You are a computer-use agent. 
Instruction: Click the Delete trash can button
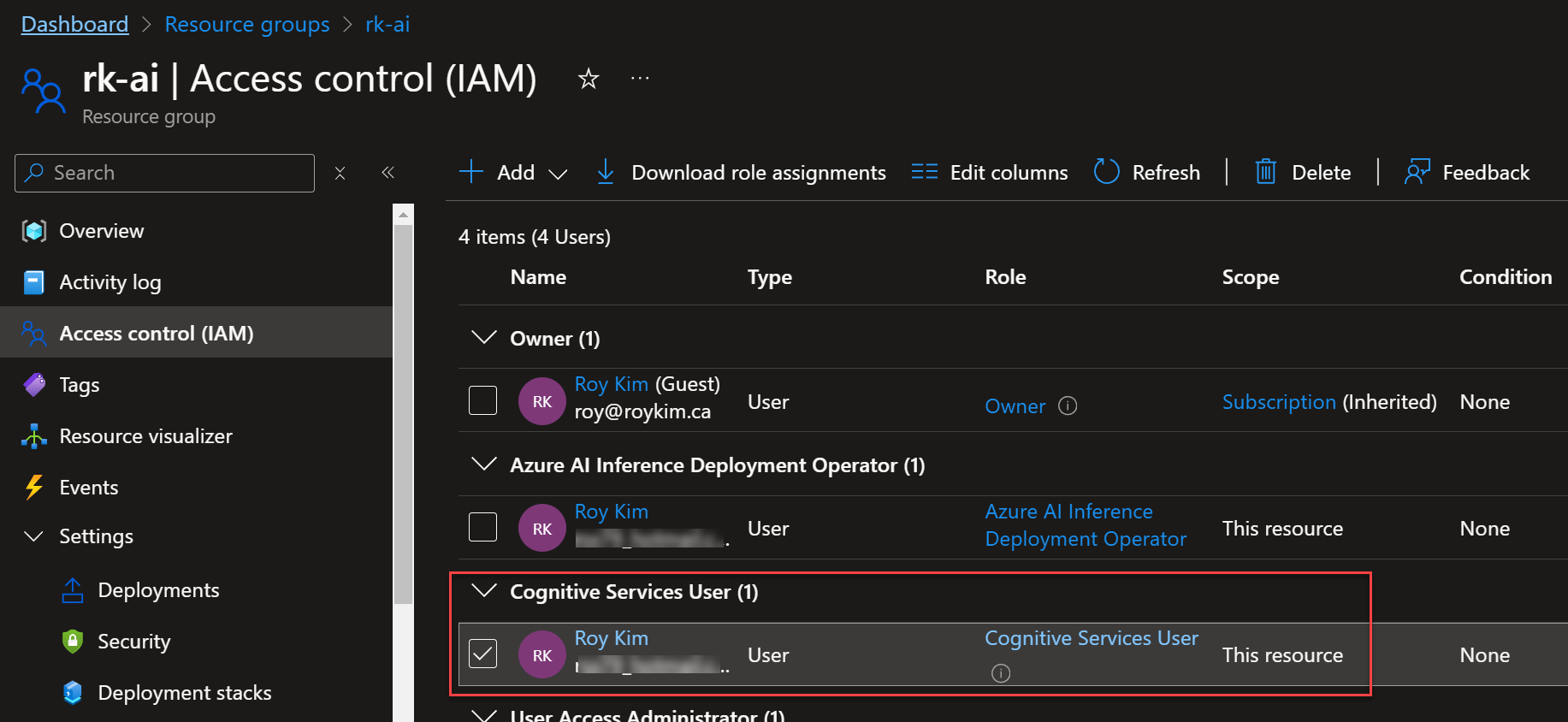1303,173
